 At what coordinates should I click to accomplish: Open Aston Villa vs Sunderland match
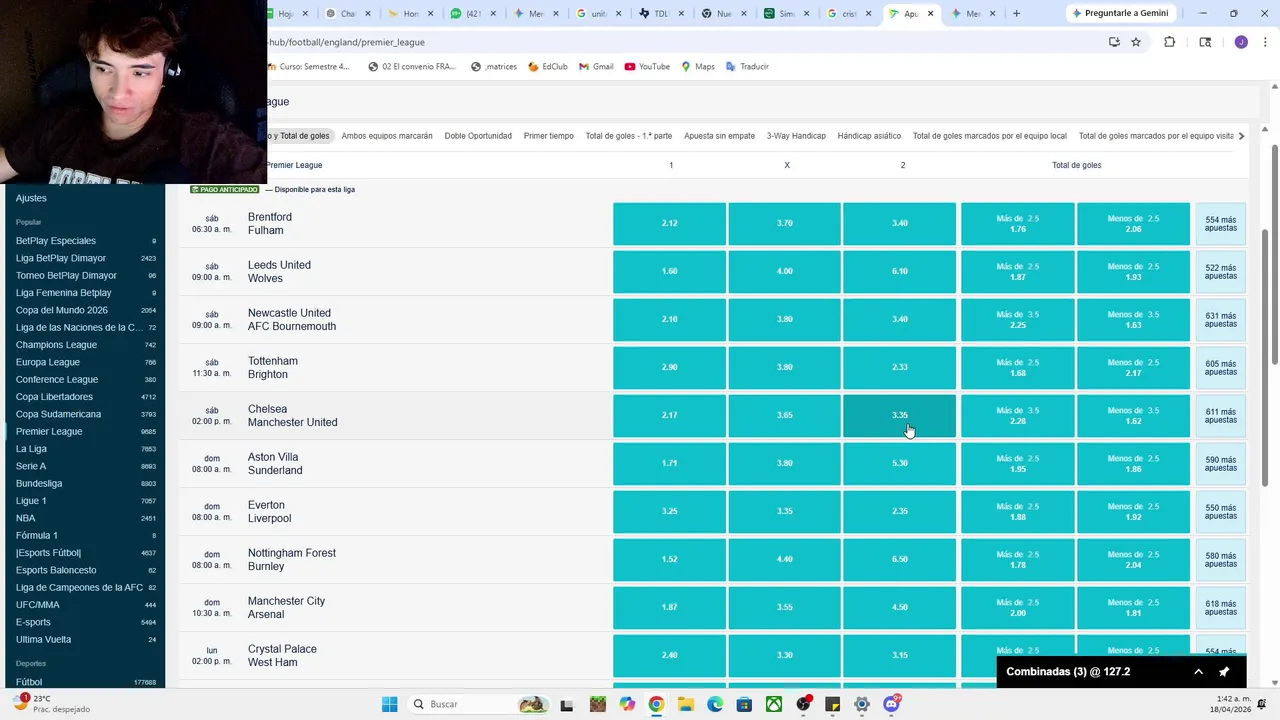click(275, 463)
